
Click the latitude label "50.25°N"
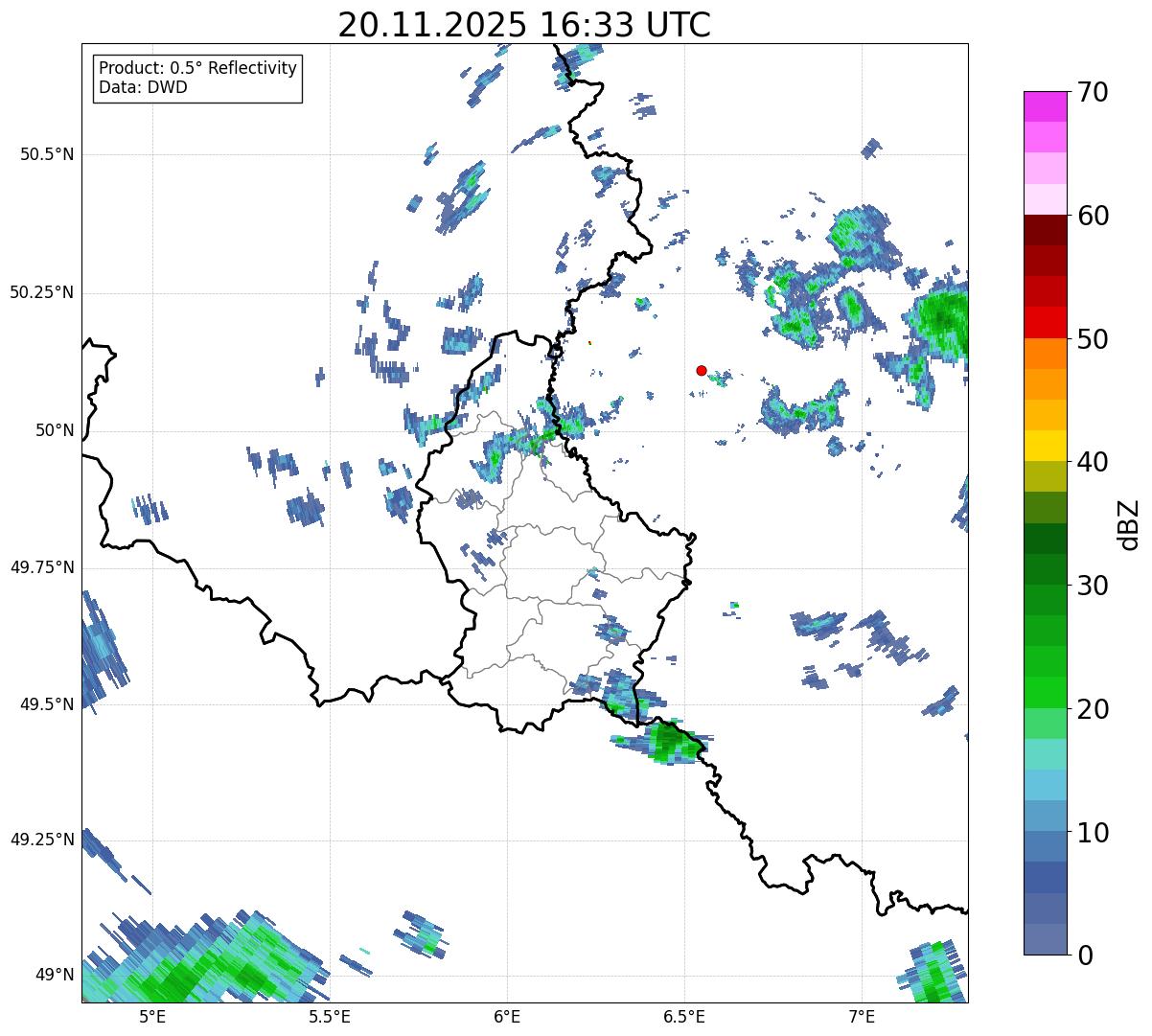click(x=41, y=292)
